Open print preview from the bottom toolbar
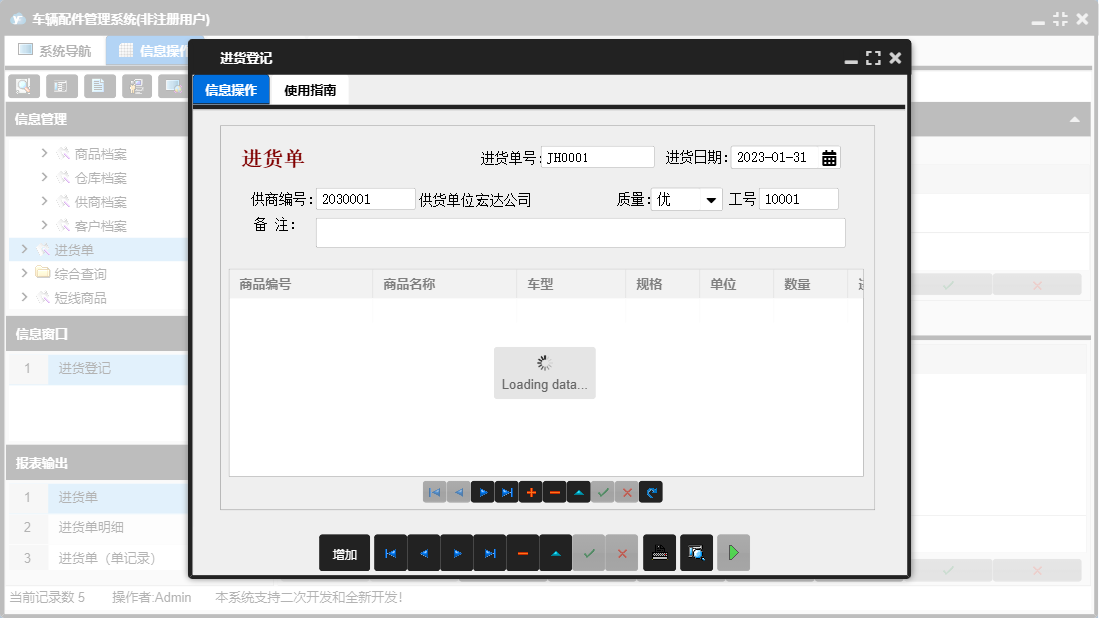This screenshot has height=618, width=1099. (696, 552)
